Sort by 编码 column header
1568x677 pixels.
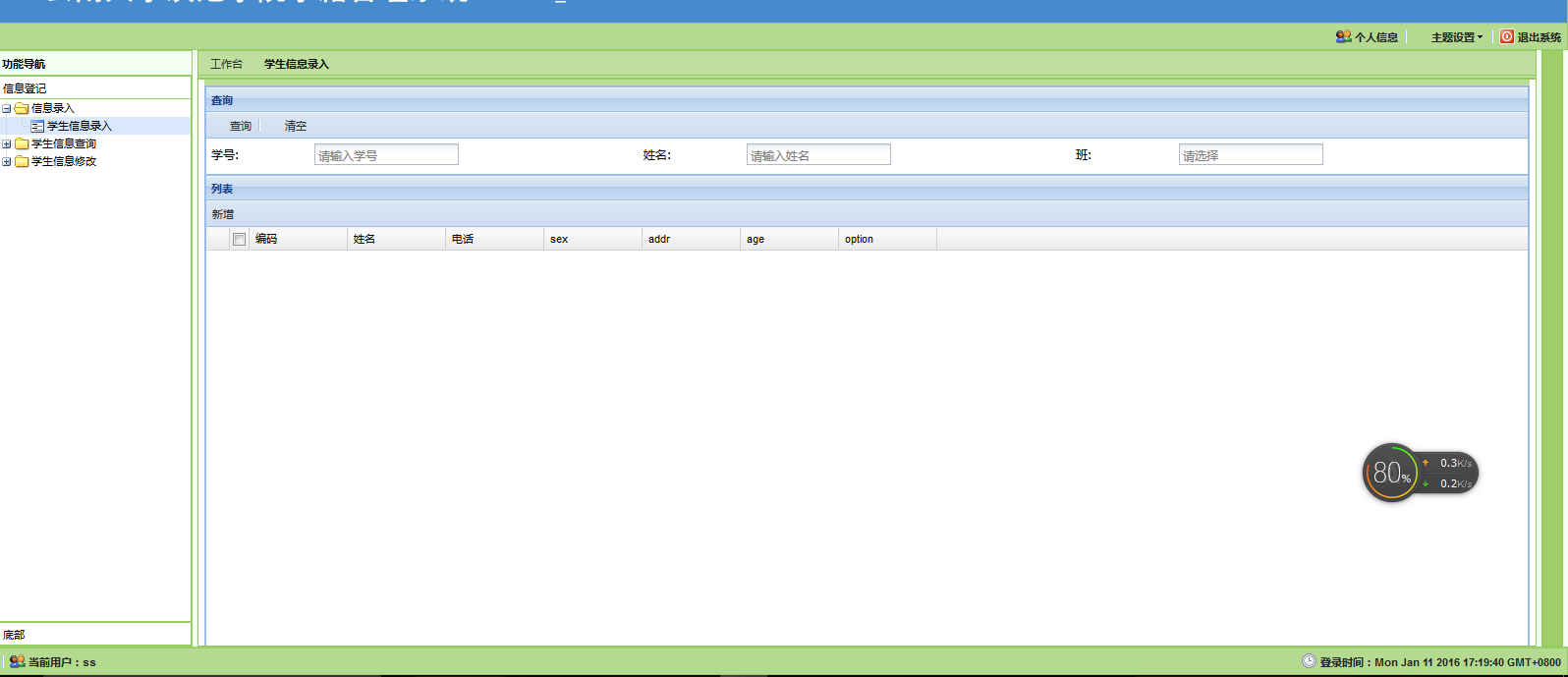tap(299, 239)
